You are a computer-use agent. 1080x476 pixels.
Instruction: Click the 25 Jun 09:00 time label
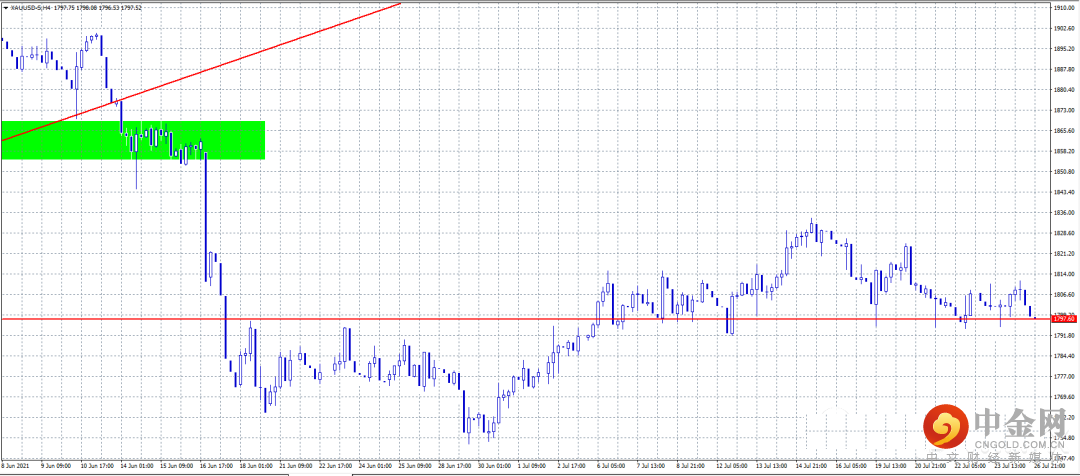pyautogui.click(x=415, y=466)
